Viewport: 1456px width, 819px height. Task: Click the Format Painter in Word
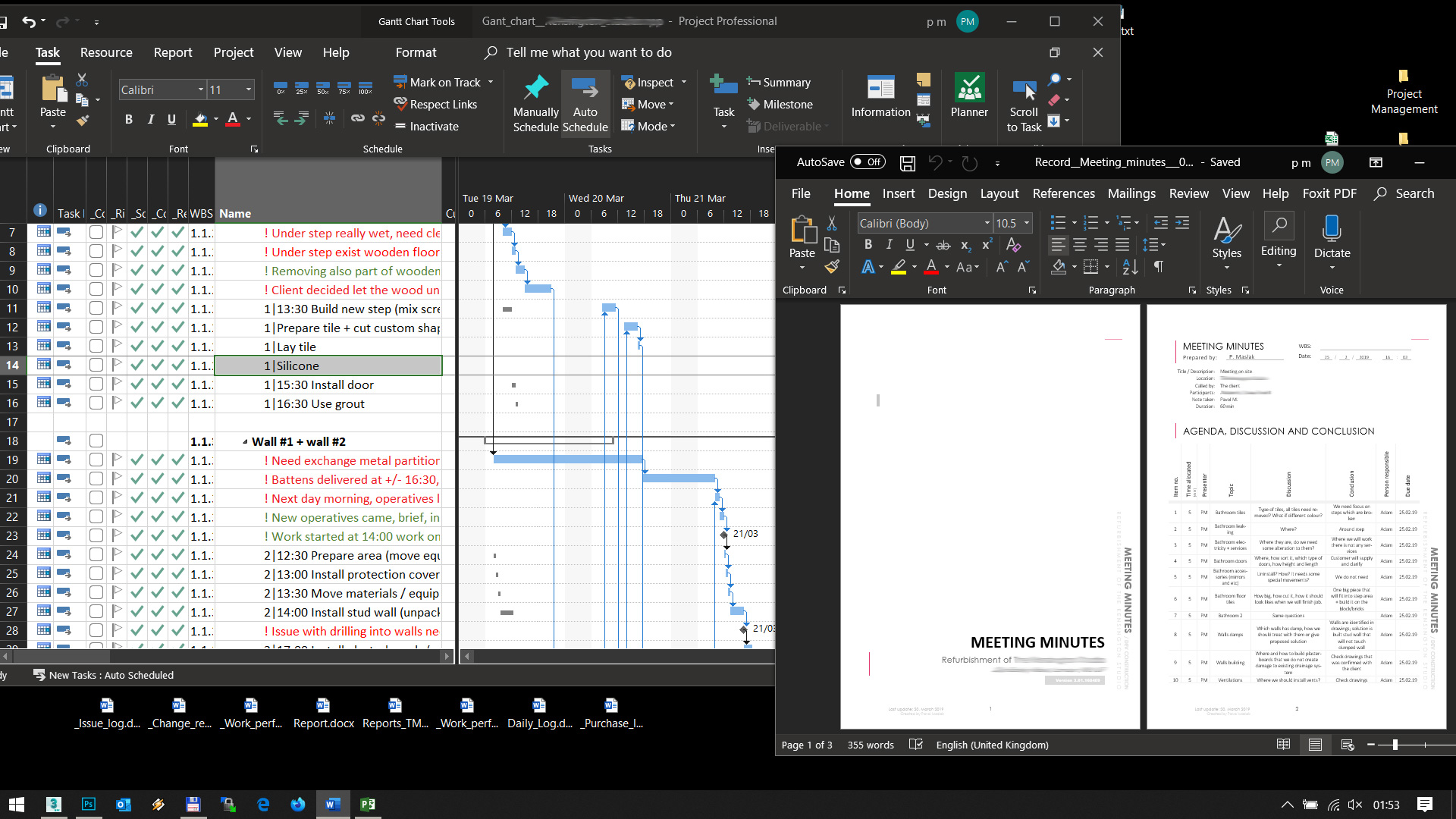832,267
